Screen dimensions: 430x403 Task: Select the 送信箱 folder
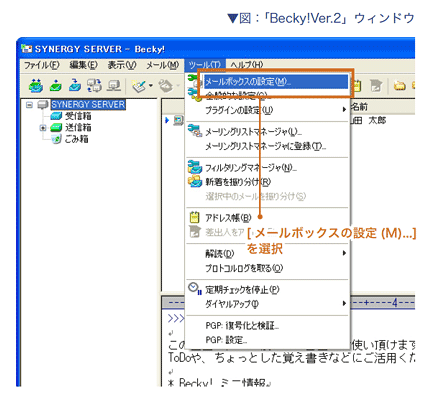[78, 127]
